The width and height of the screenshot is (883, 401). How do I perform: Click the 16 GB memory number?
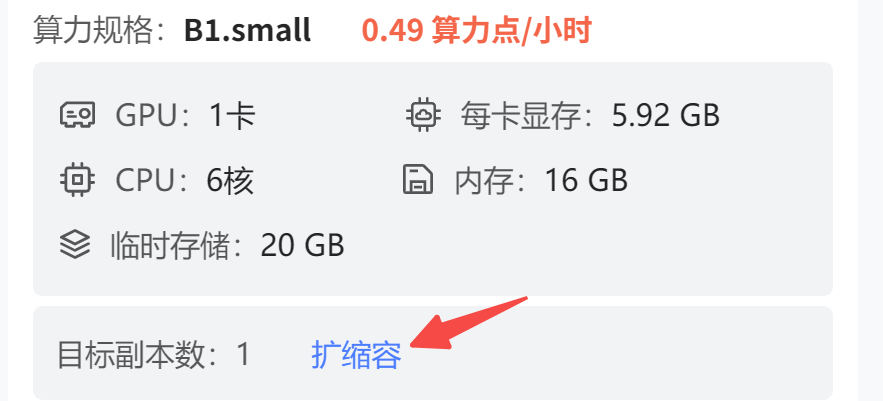(x=586, y=181)
